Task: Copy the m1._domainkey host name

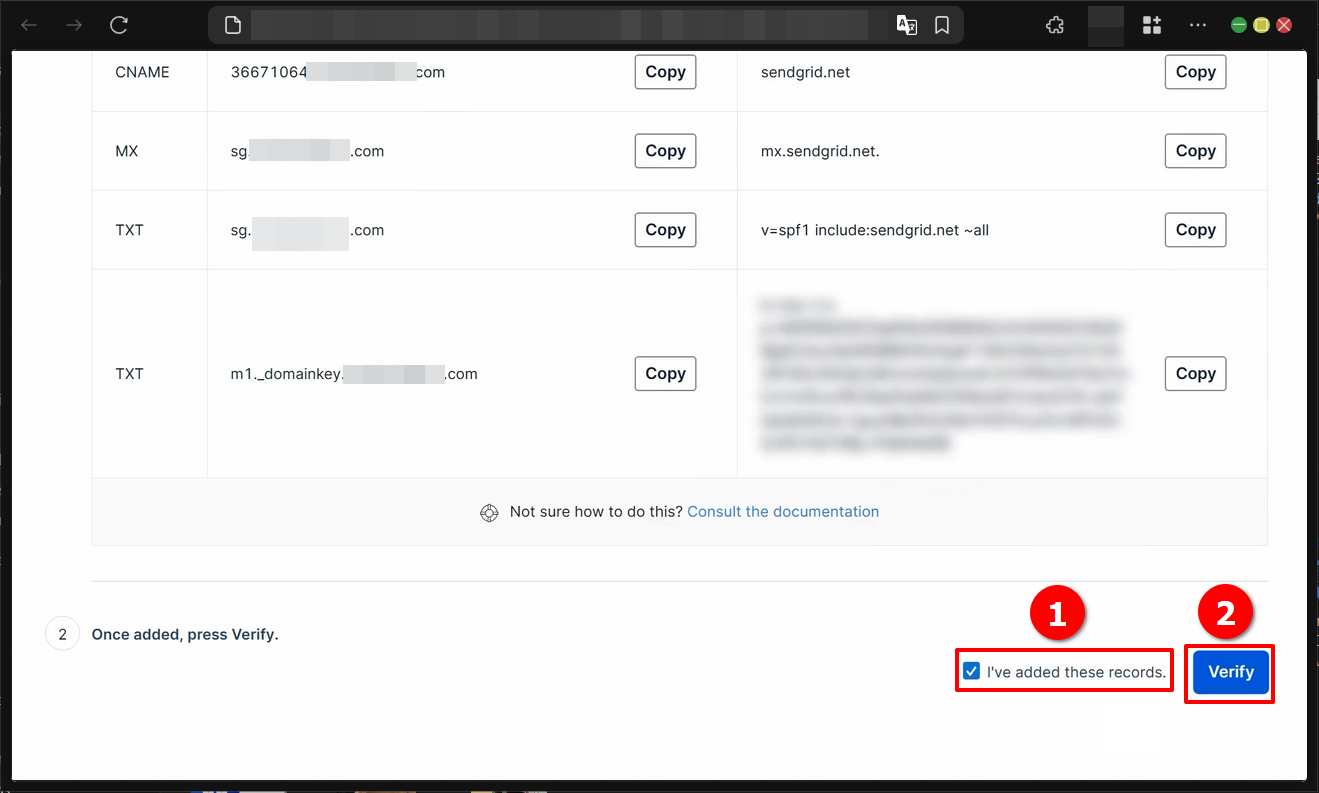Action: 664,373
